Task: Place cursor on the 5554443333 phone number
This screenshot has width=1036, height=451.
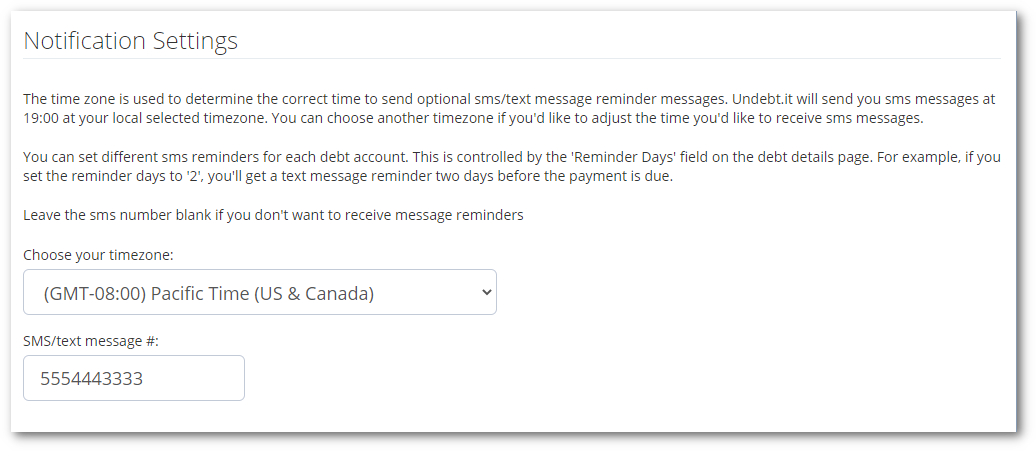Action: point(92,379)
